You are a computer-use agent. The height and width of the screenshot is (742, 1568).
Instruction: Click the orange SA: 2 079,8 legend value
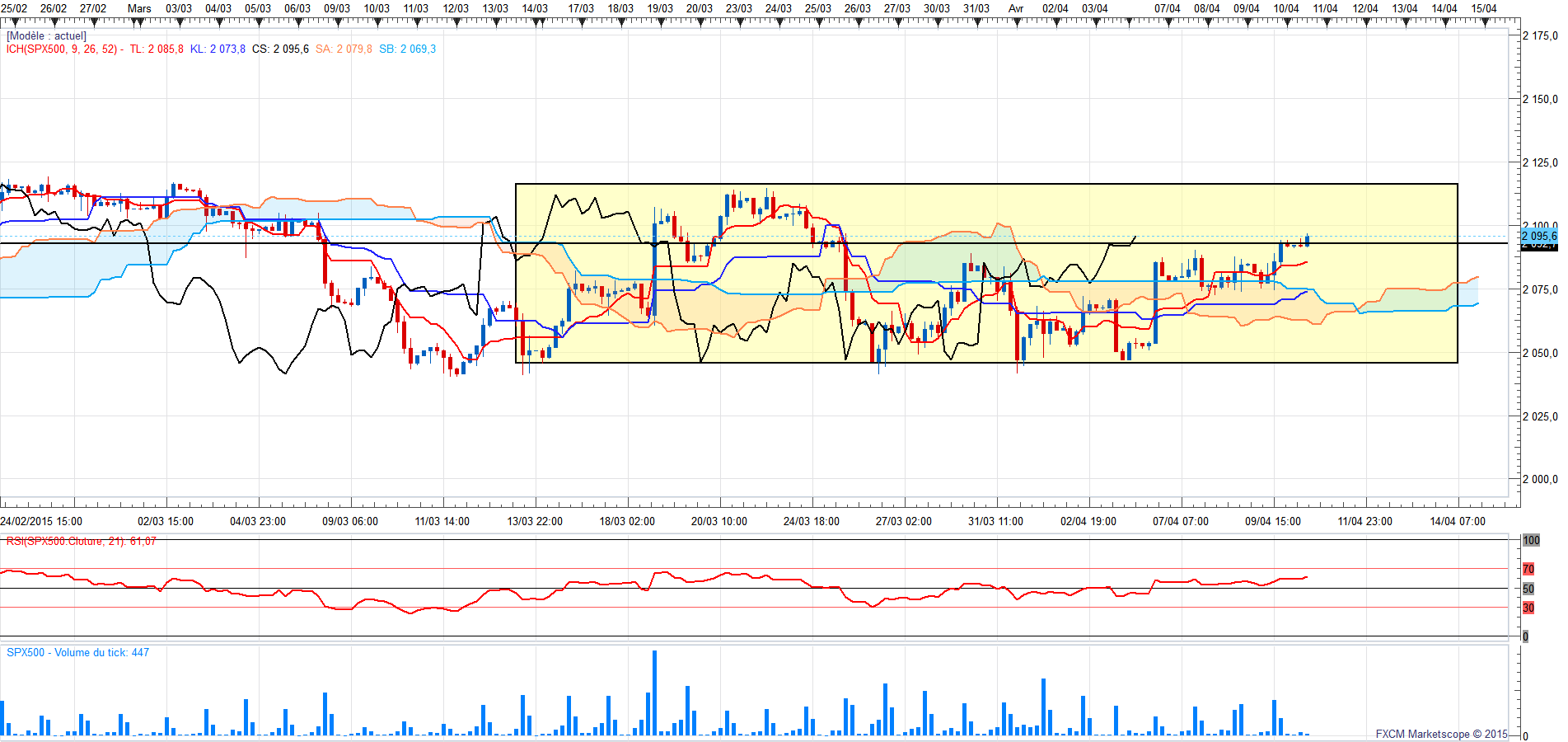[x=344, y=49]
